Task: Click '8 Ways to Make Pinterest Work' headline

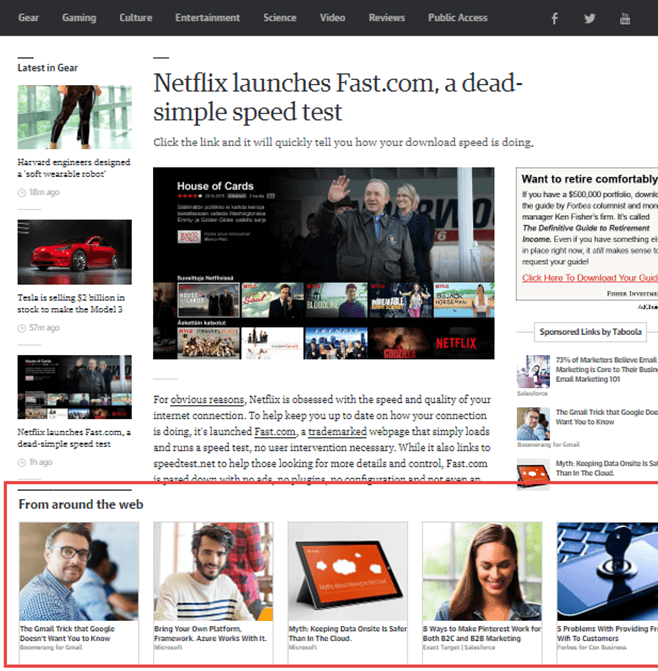Action: pos(482,634)
